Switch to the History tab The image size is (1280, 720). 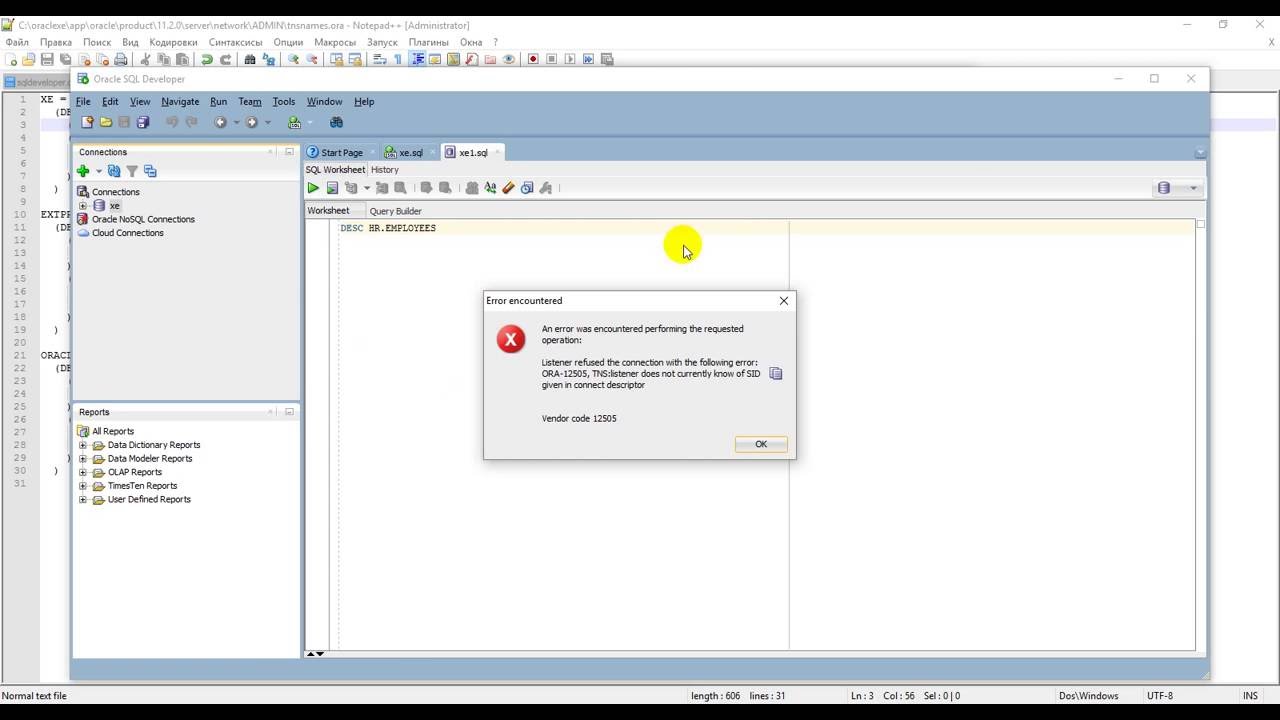pos(384,170)
